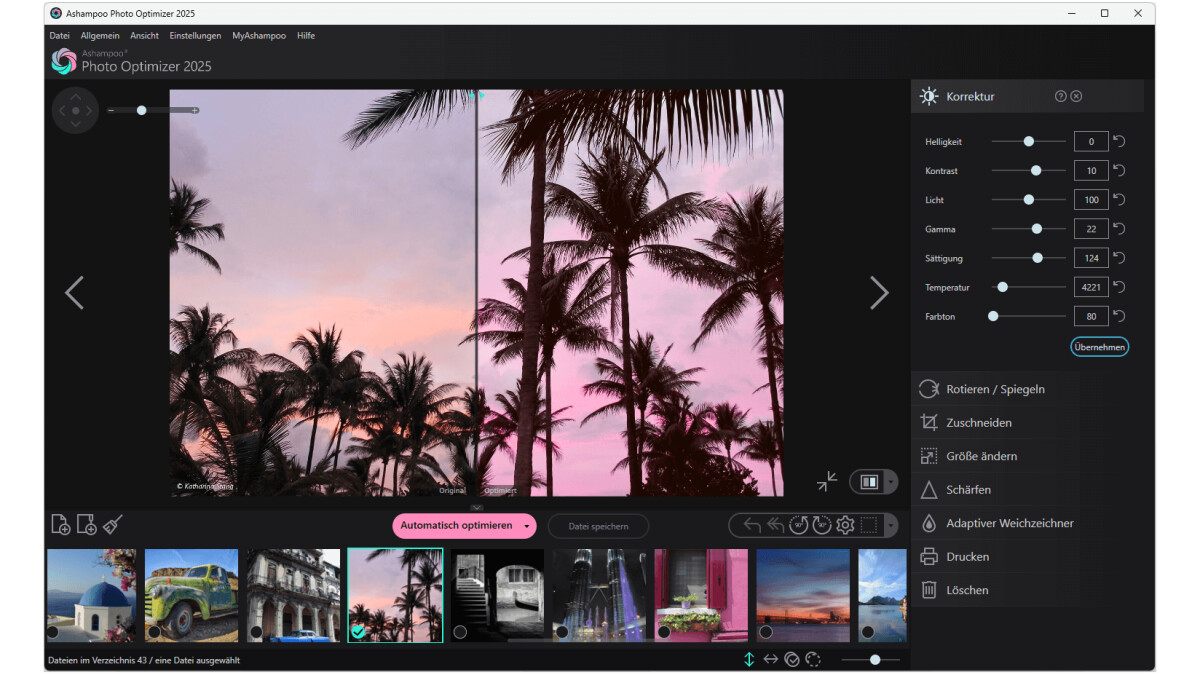Go to the previous image arrow
This screenshot has width=1200, height=675.
(74, 293)
